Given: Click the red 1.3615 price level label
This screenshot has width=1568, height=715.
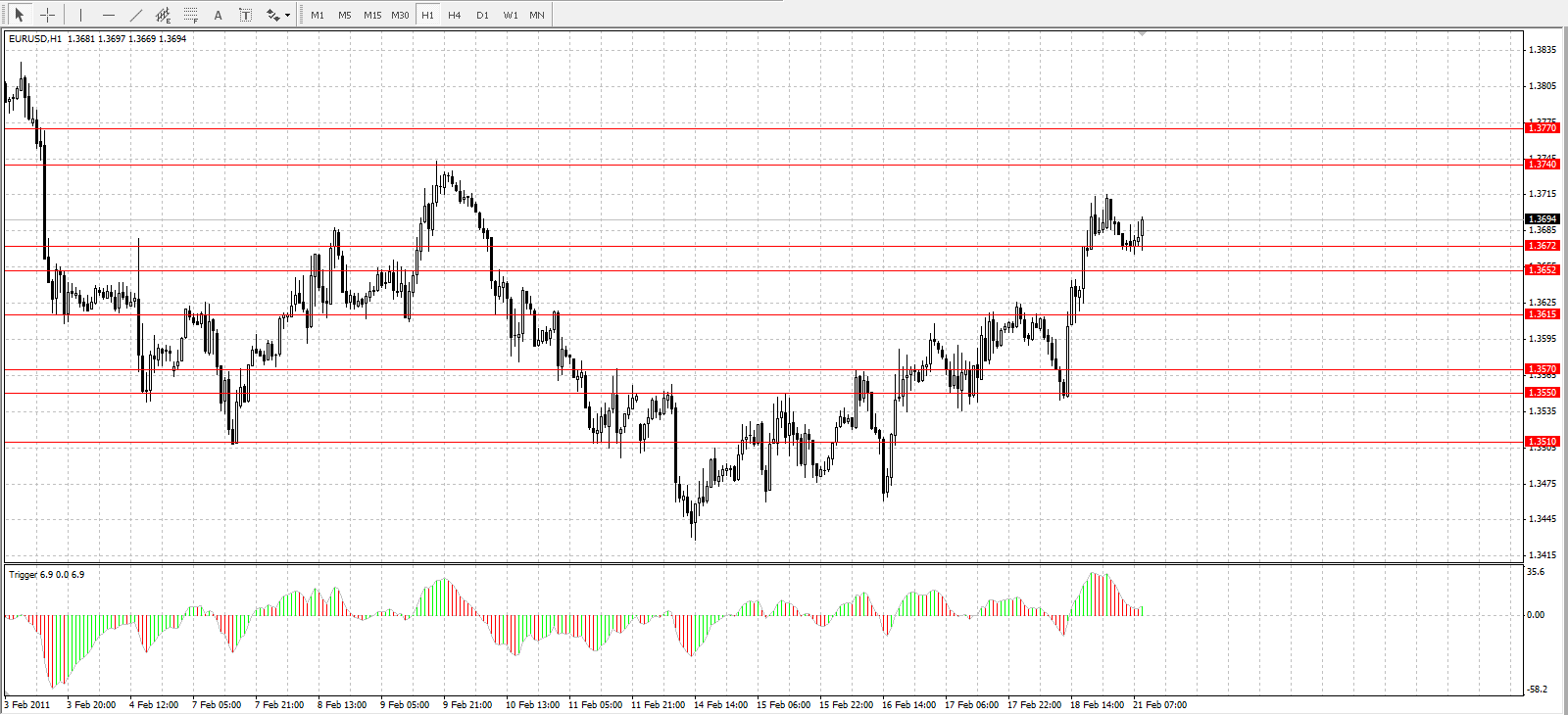Looking at the screenshot, I should click(1543, 314).
